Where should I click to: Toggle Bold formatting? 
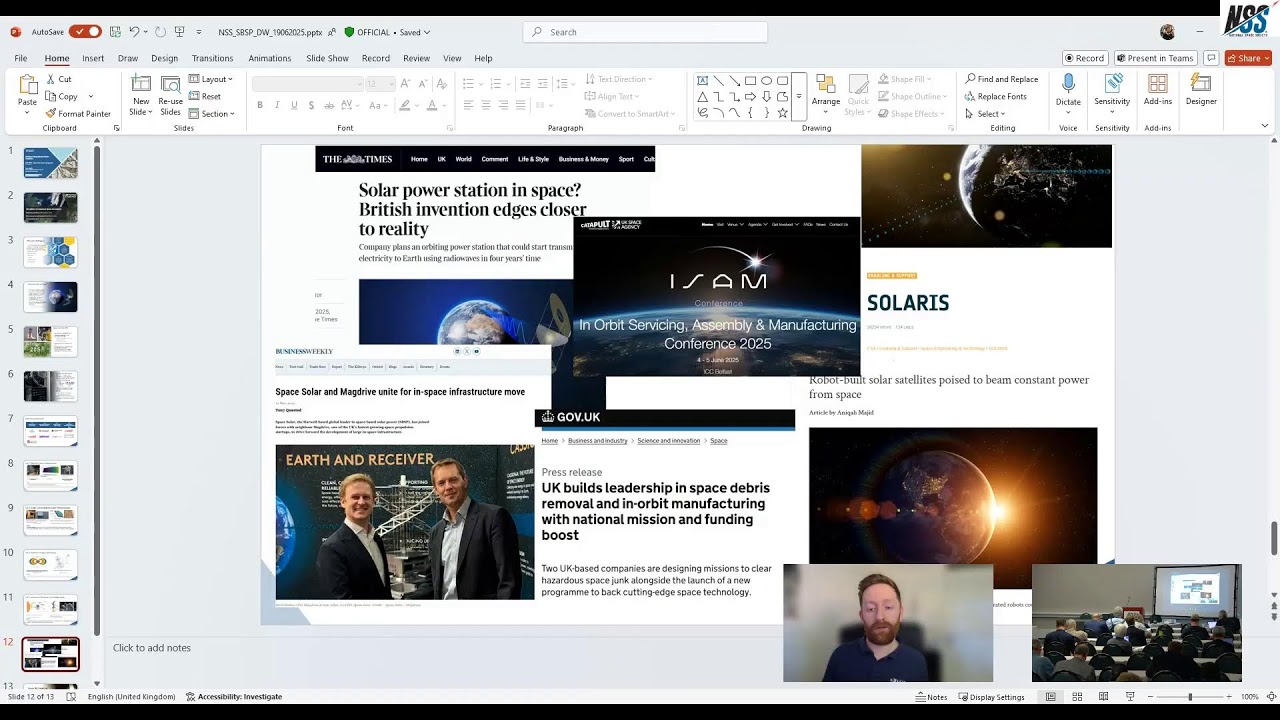(260, 105)
